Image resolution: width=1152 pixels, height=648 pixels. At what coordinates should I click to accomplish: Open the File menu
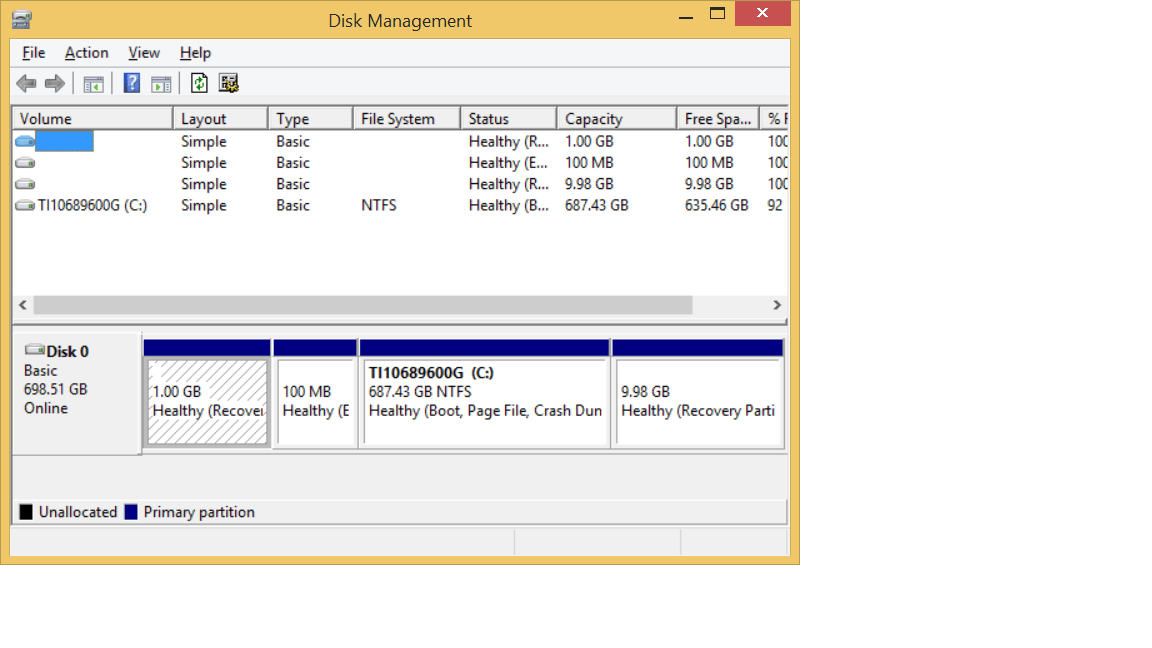pos(33,53)
